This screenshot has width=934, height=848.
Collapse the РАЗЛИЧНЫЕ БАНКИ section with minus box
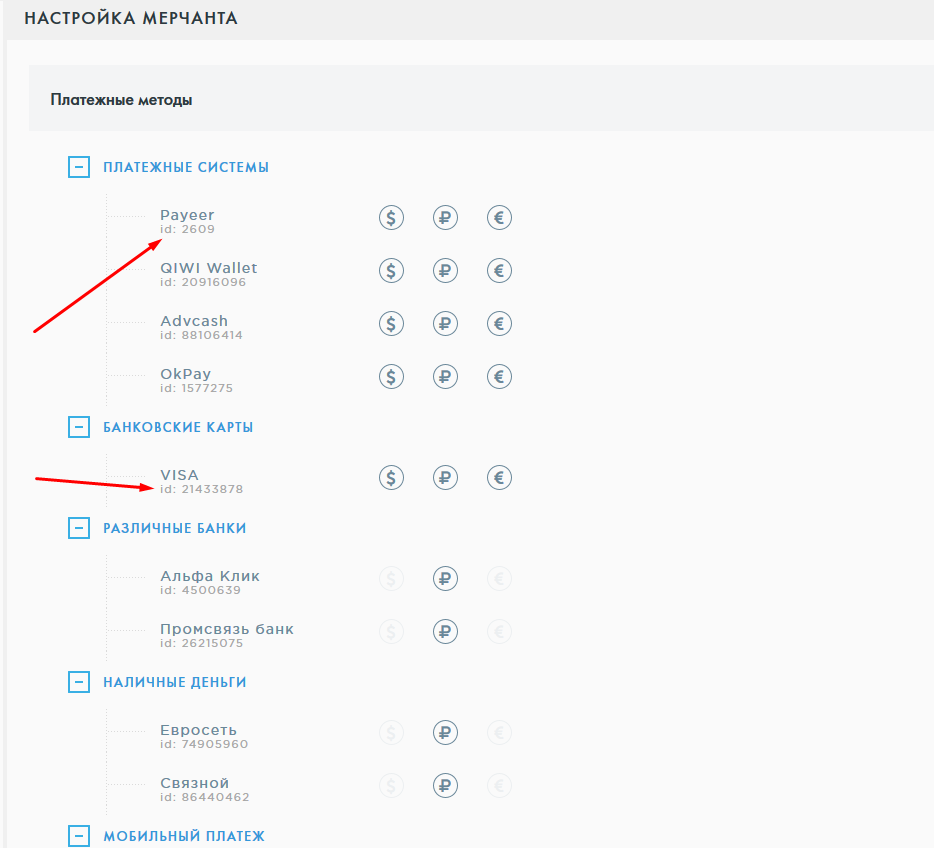pos(79,528)
